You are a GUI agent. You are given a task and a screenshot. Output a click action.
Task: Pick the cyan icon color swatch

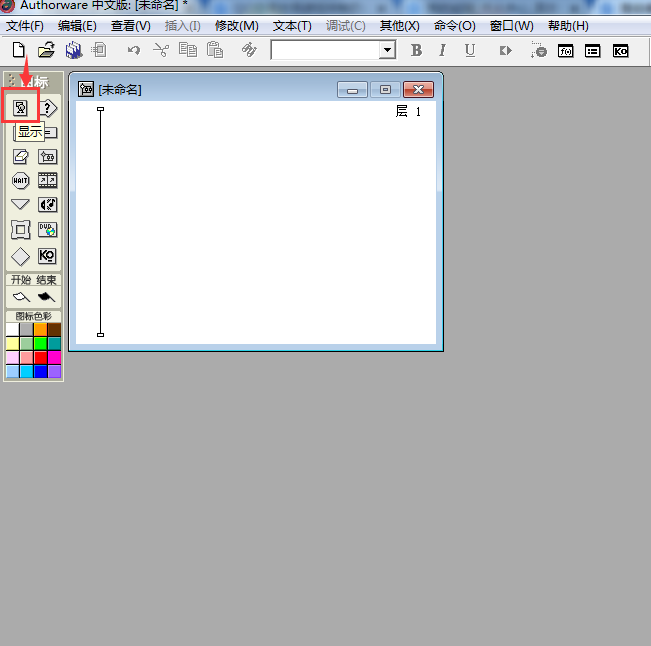(27, 372)
